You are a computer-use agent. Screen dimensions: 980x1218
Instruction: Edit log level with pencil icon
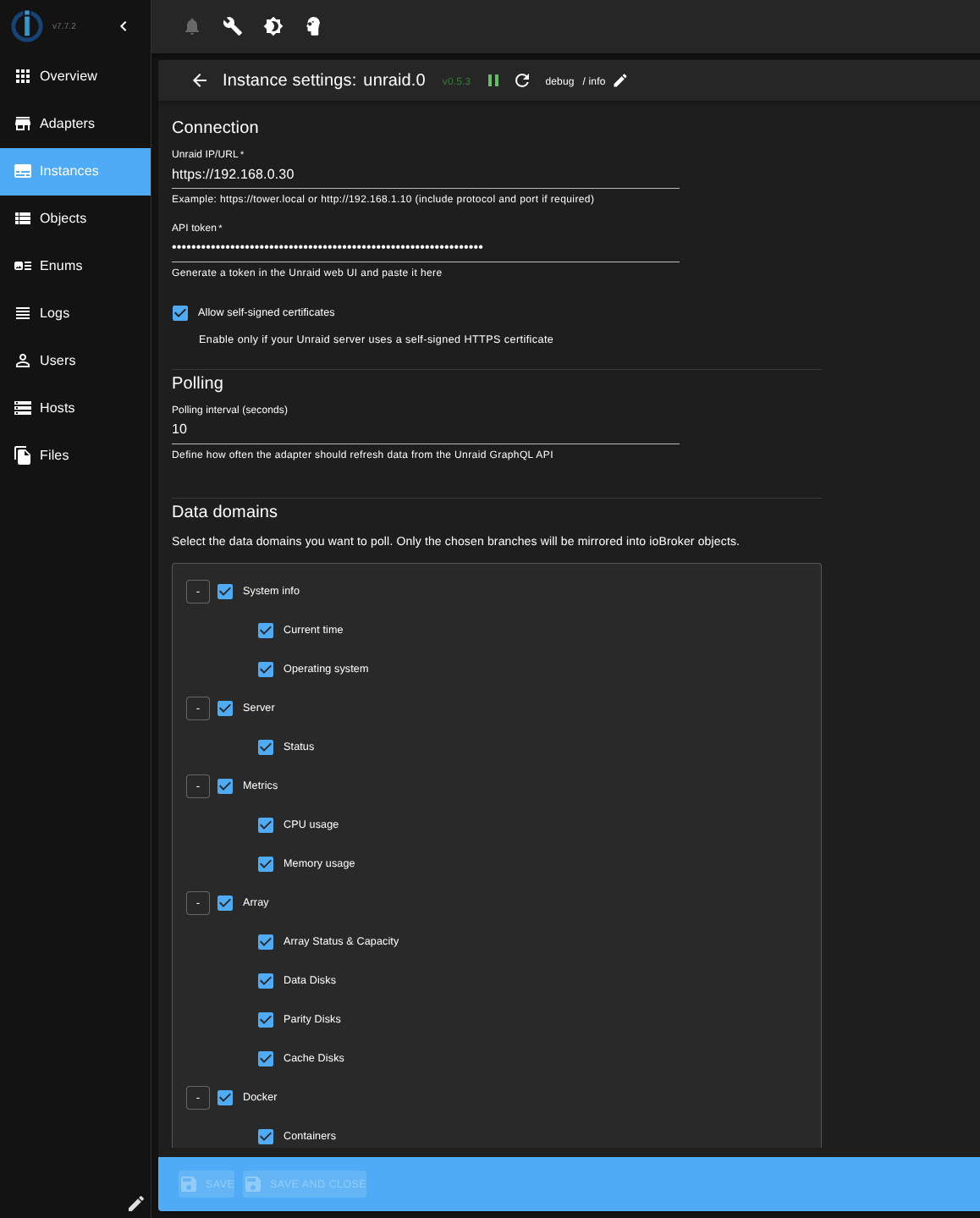(x=620, y=80)
